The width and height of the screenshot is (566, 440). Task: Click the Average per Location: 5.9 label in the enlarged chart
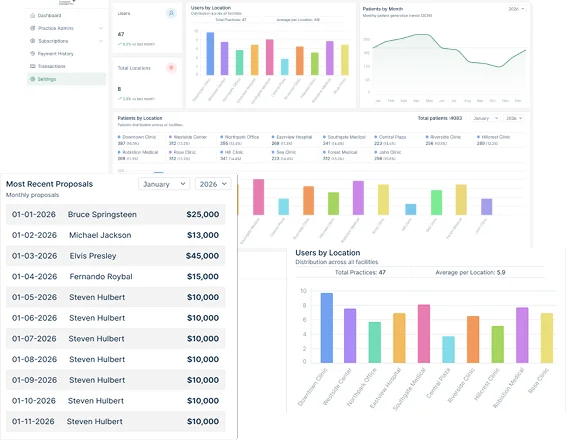(x=470, y=273)
